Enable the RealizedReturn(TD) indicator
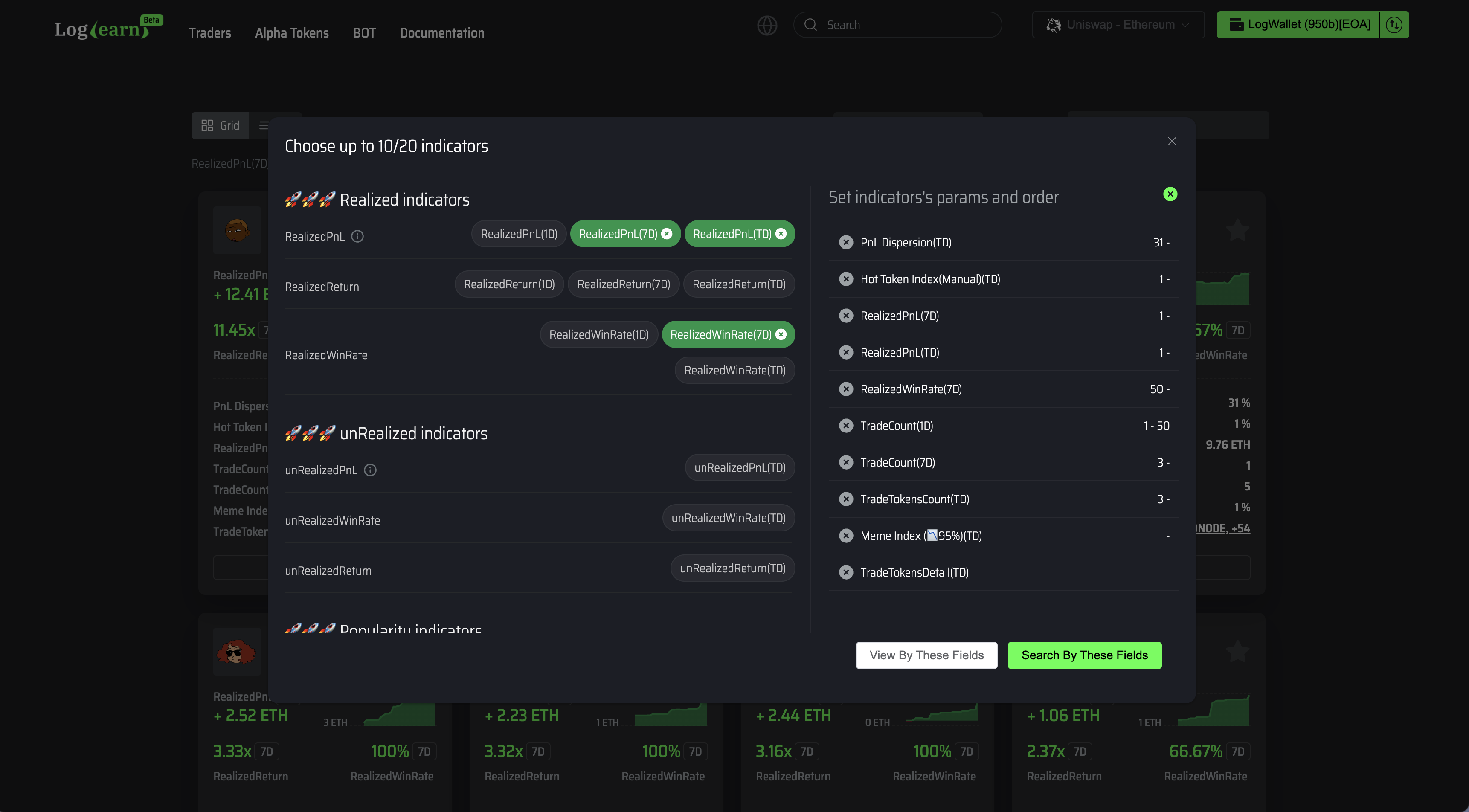The width and height of the screenshot is (1469, 812). [739, 284]
